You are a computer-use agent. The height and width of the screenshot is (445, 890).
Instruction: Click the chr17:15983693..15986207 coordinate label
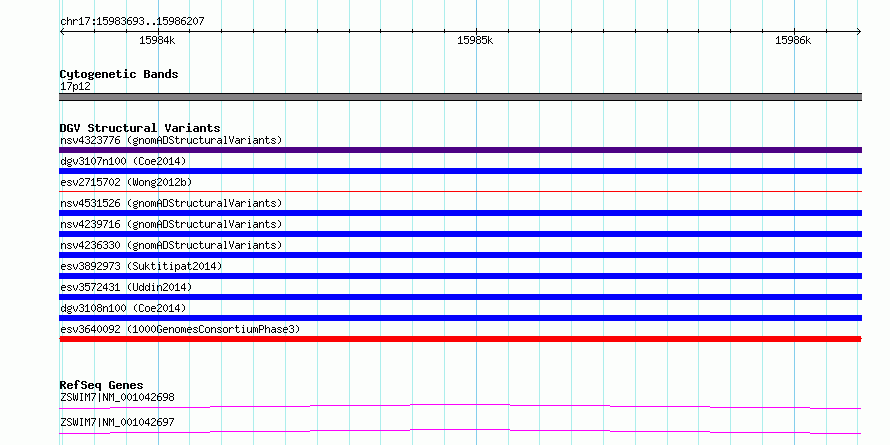132,22
